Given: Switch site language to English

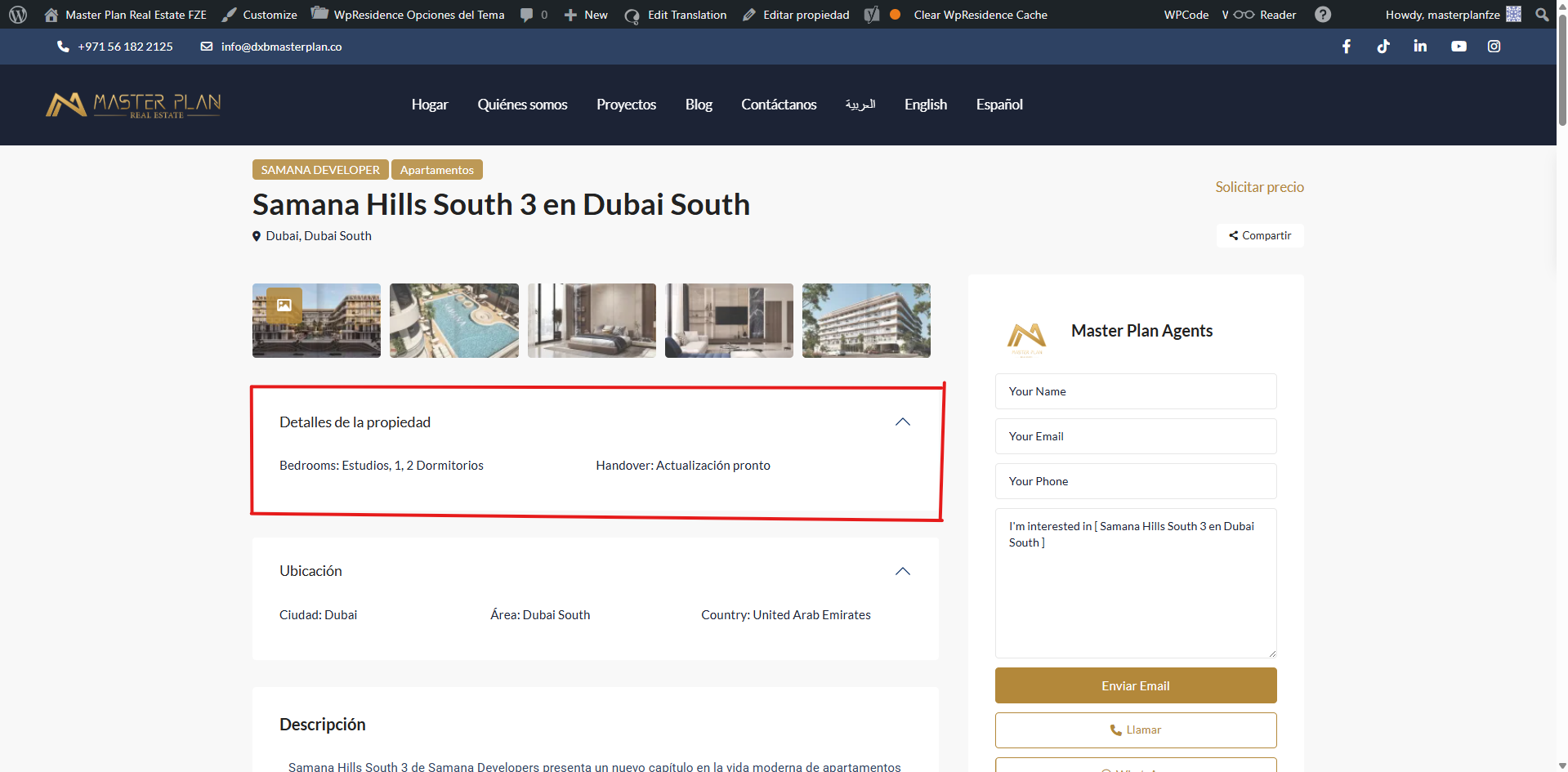Looking at the screenshot, I should click(925, 105).
